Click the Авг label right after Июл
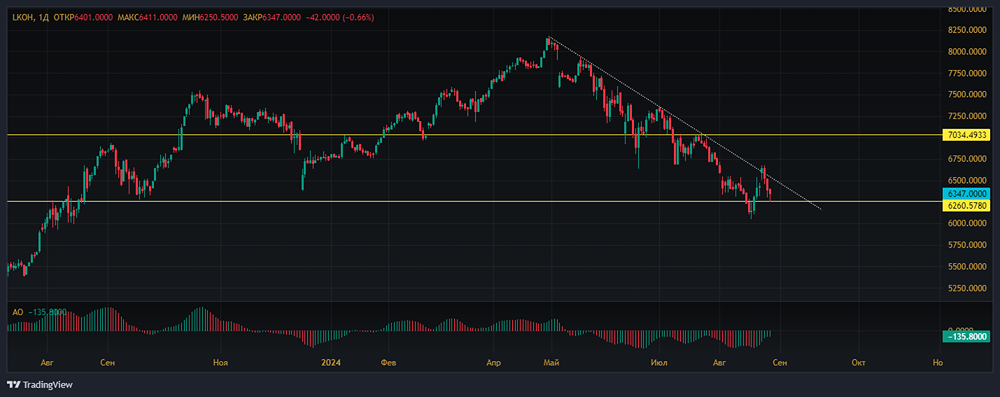Viewport: 1000px width, 397px height. point(720,363)
